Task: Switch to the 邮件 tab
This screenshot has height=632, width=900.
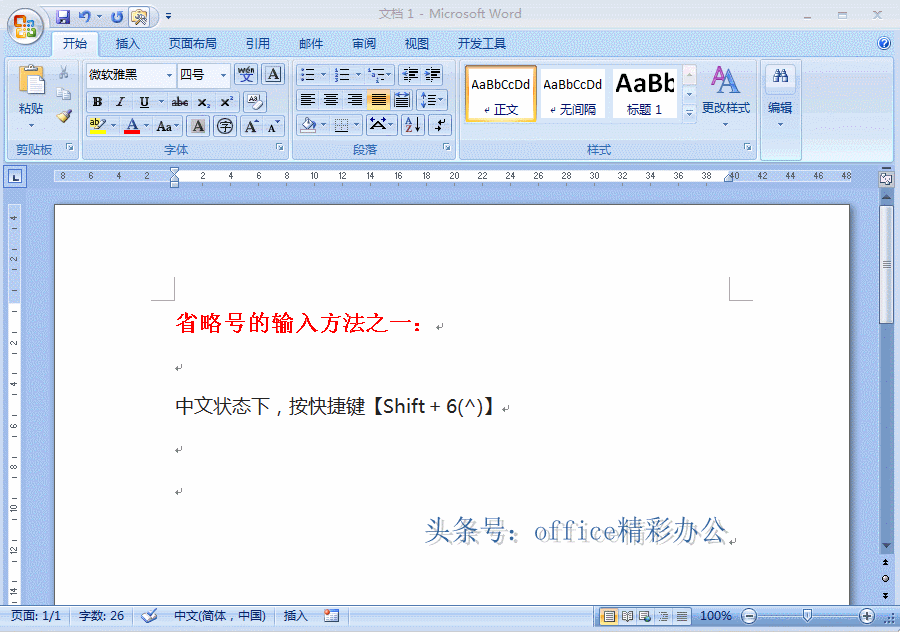Action: pos(311,44)
